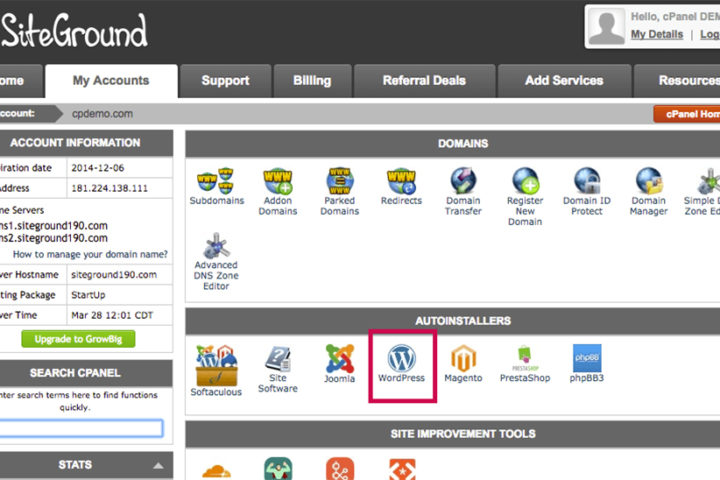
Task: Open the orange cloud CloudFlare tool icon
Action: [x=216, y=471]
